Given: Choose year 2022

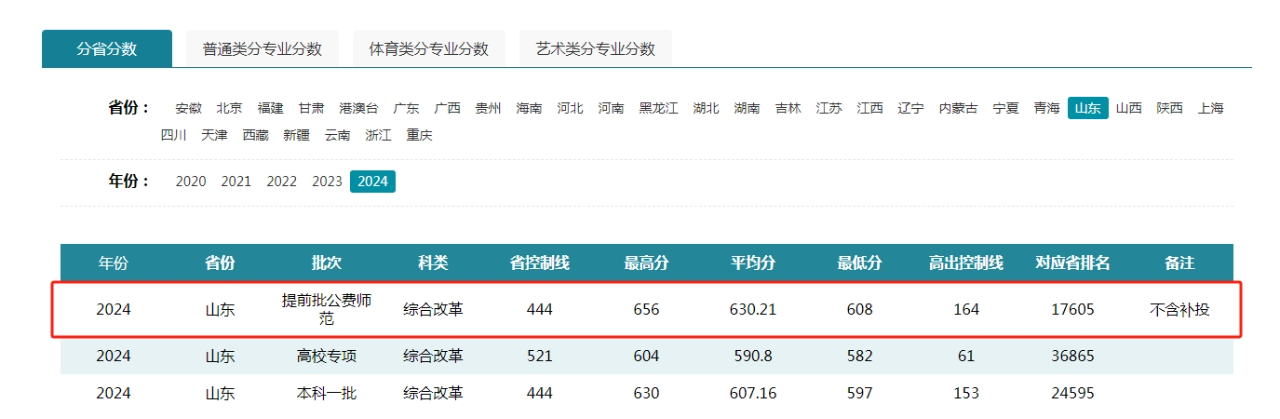Looking at the screenshot, I should 282,181.
